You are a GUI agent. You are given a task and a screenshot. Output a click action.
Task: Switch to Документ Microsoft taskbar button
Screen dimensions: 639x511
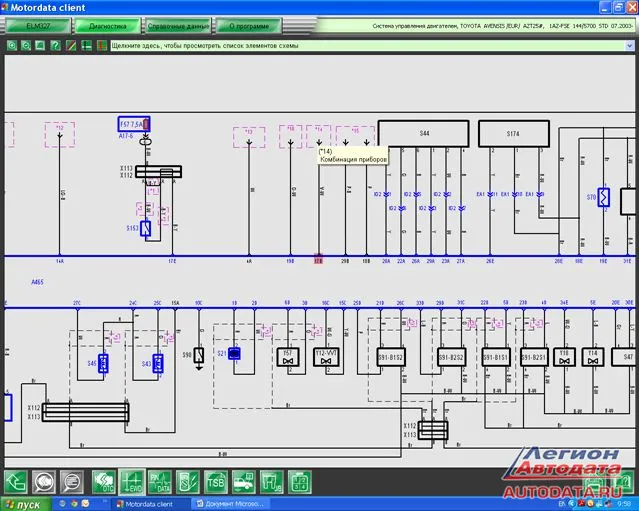tap(231, 504)
